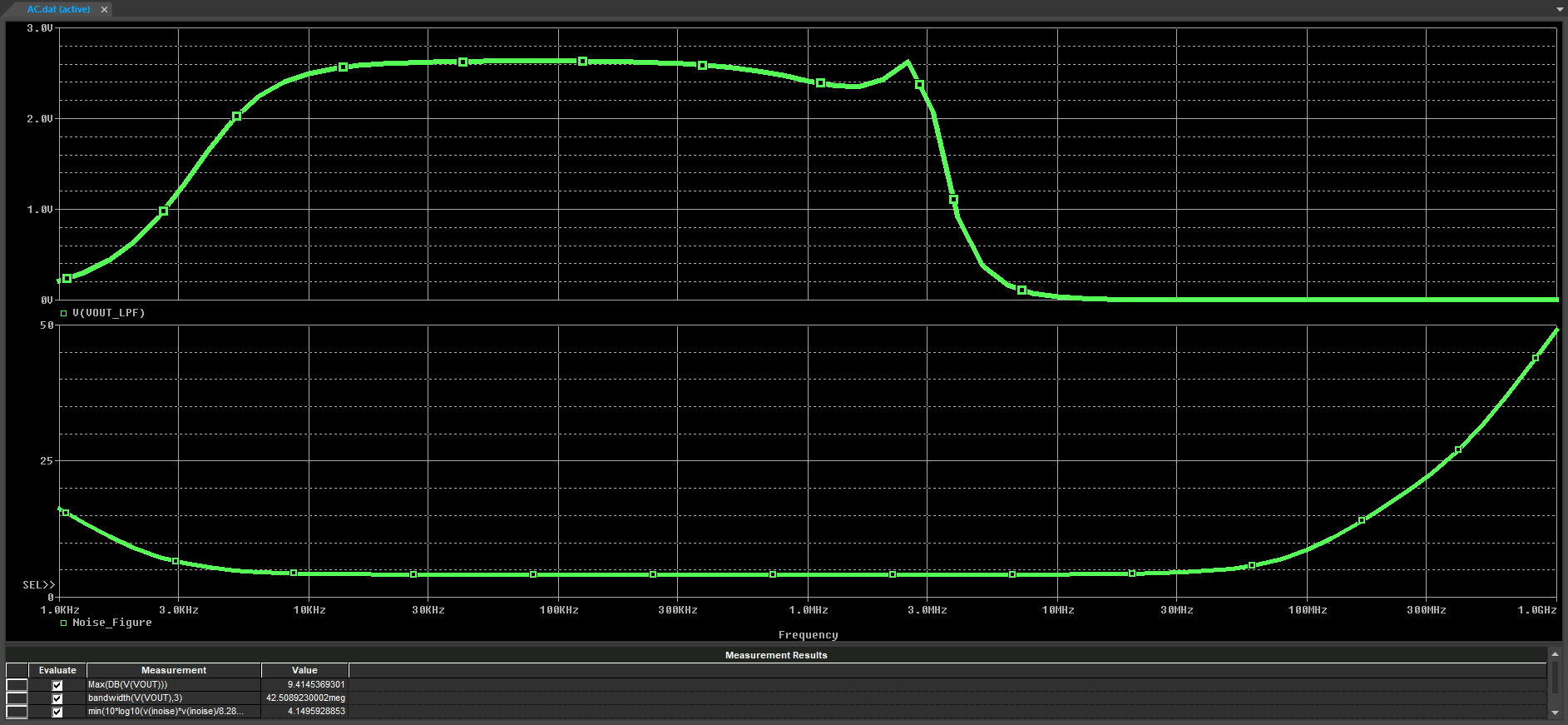Disable evaluation of min(10*log10...) measurement
The image size is (1568, 725).
coord(57,712)
